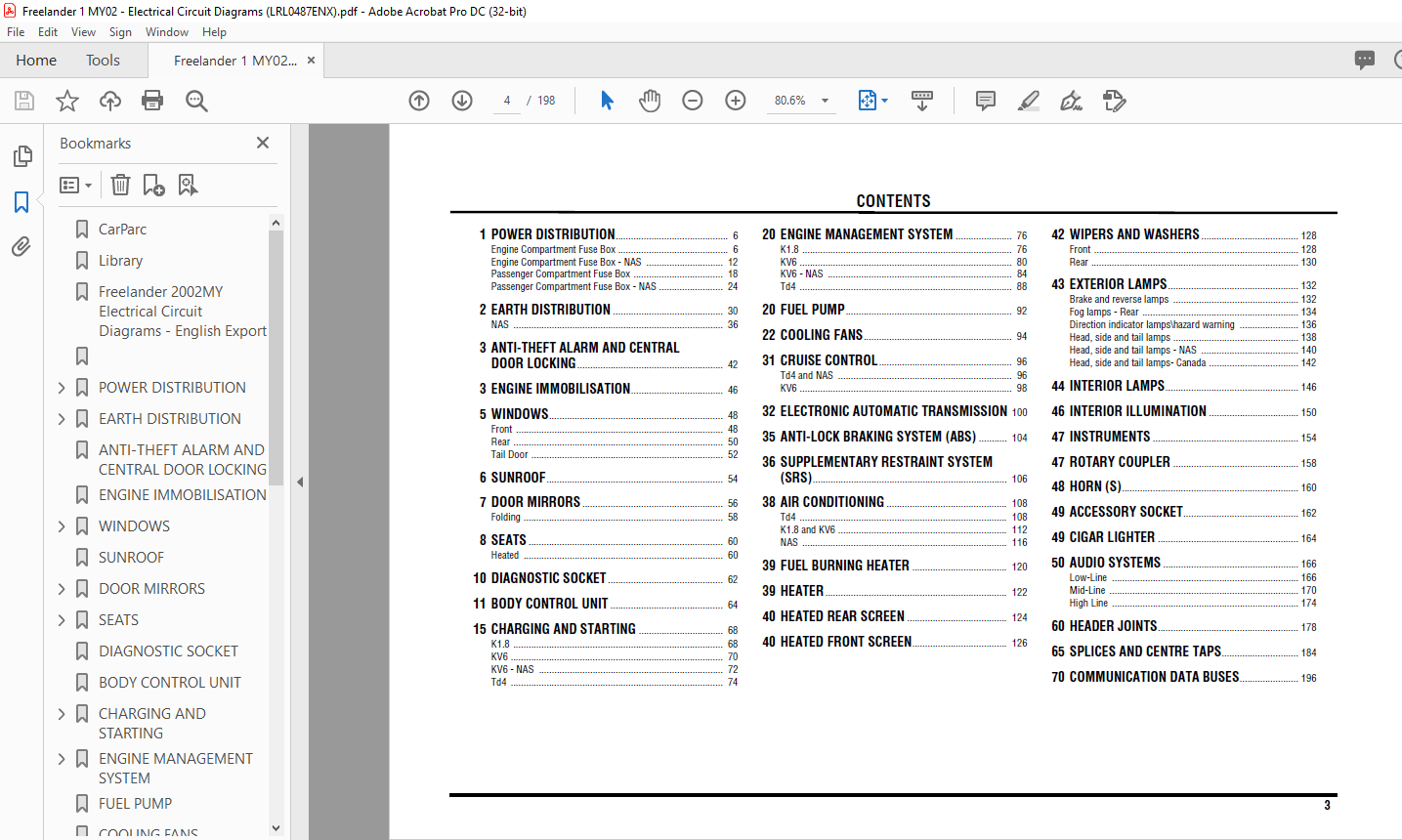Open zoom level dropdown arrow

tap(825, 101)
